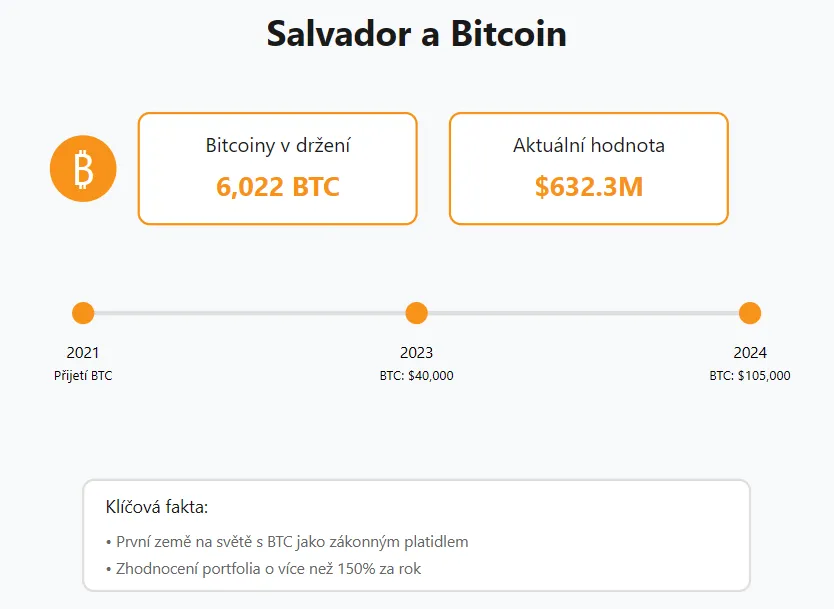Click the Bitcoiny v držení card
Viewport: 834px width, 609px height.
pyautogui.click(x=277, y=167)
